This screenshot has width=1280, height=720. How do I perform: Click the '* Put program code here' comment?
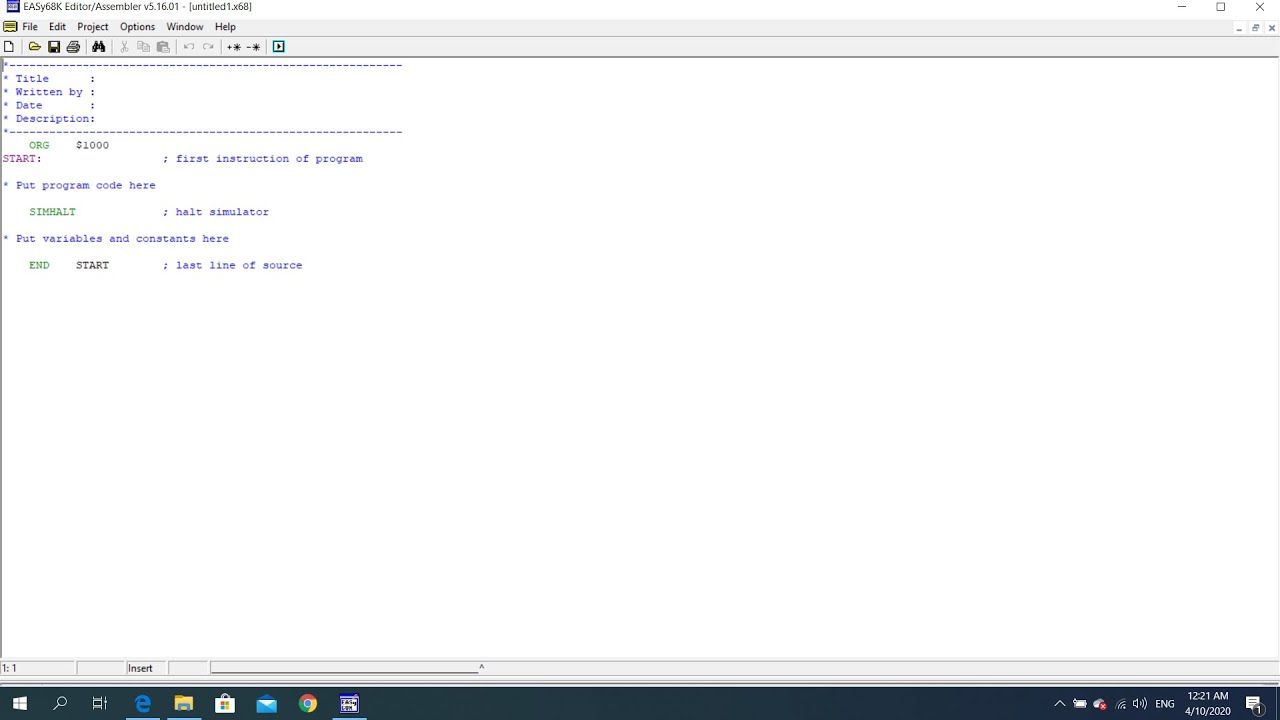[x=79, y=185]
